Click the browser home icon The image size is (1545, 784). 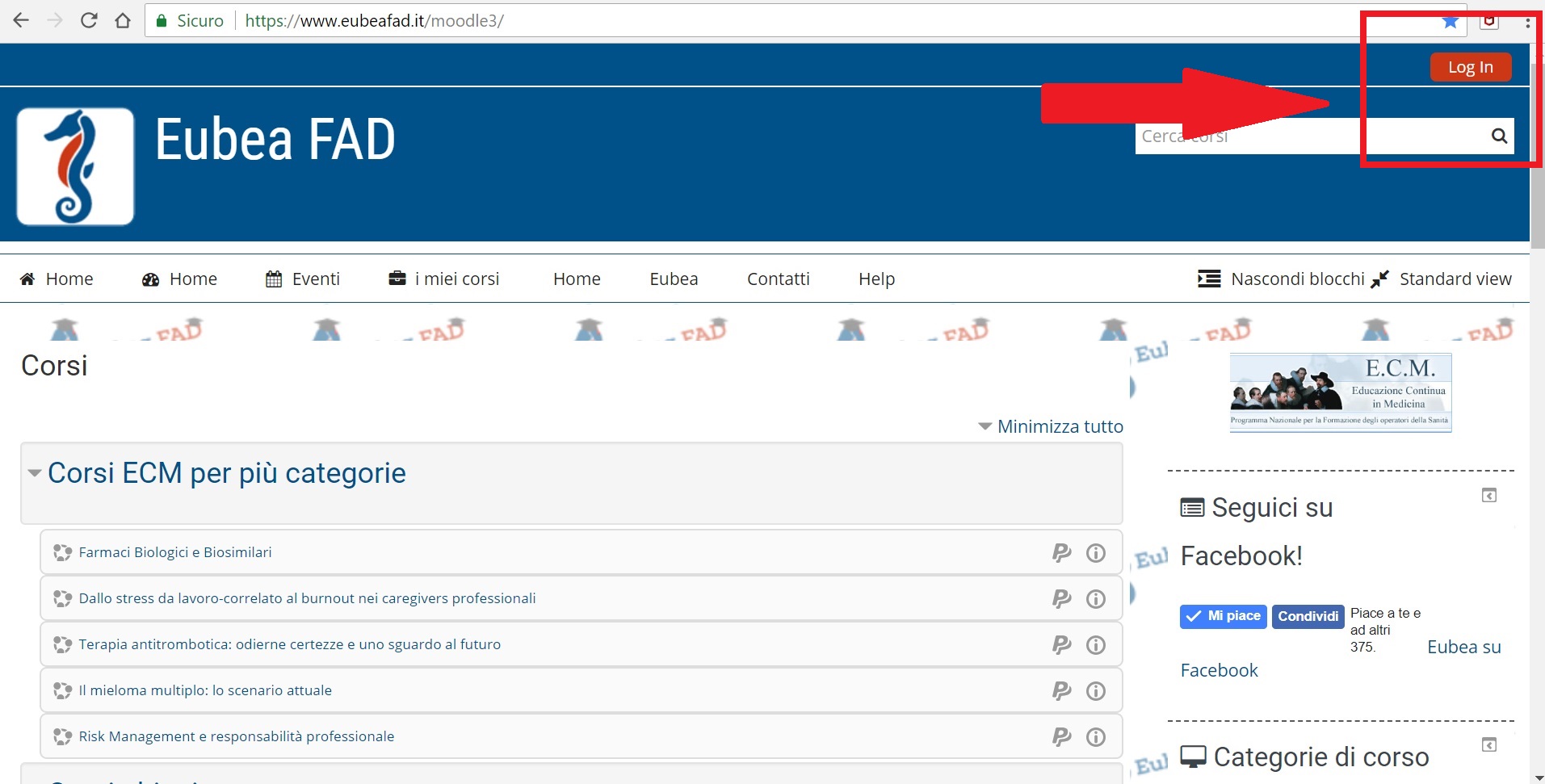123,20
